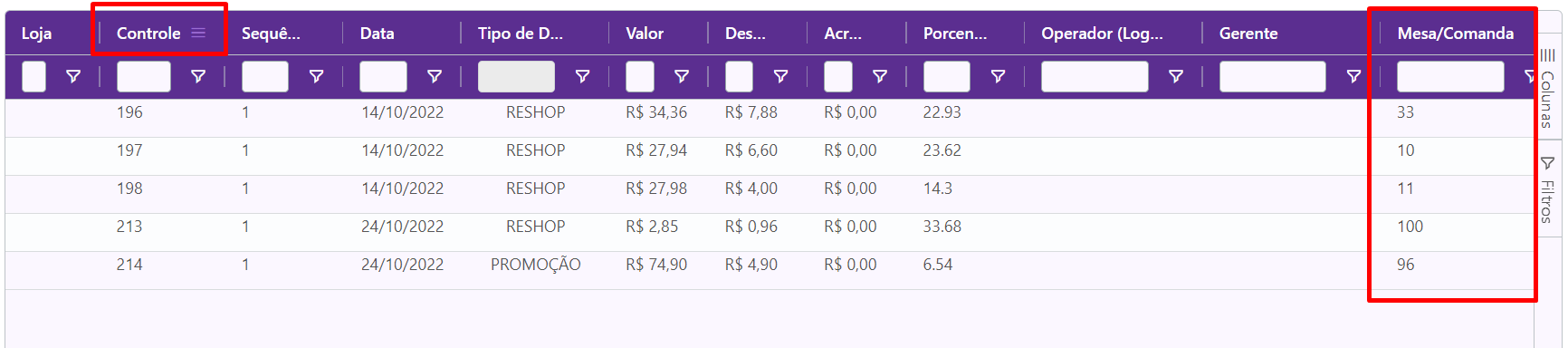Open the Filtros side panel tab

tap(1547, 189)
